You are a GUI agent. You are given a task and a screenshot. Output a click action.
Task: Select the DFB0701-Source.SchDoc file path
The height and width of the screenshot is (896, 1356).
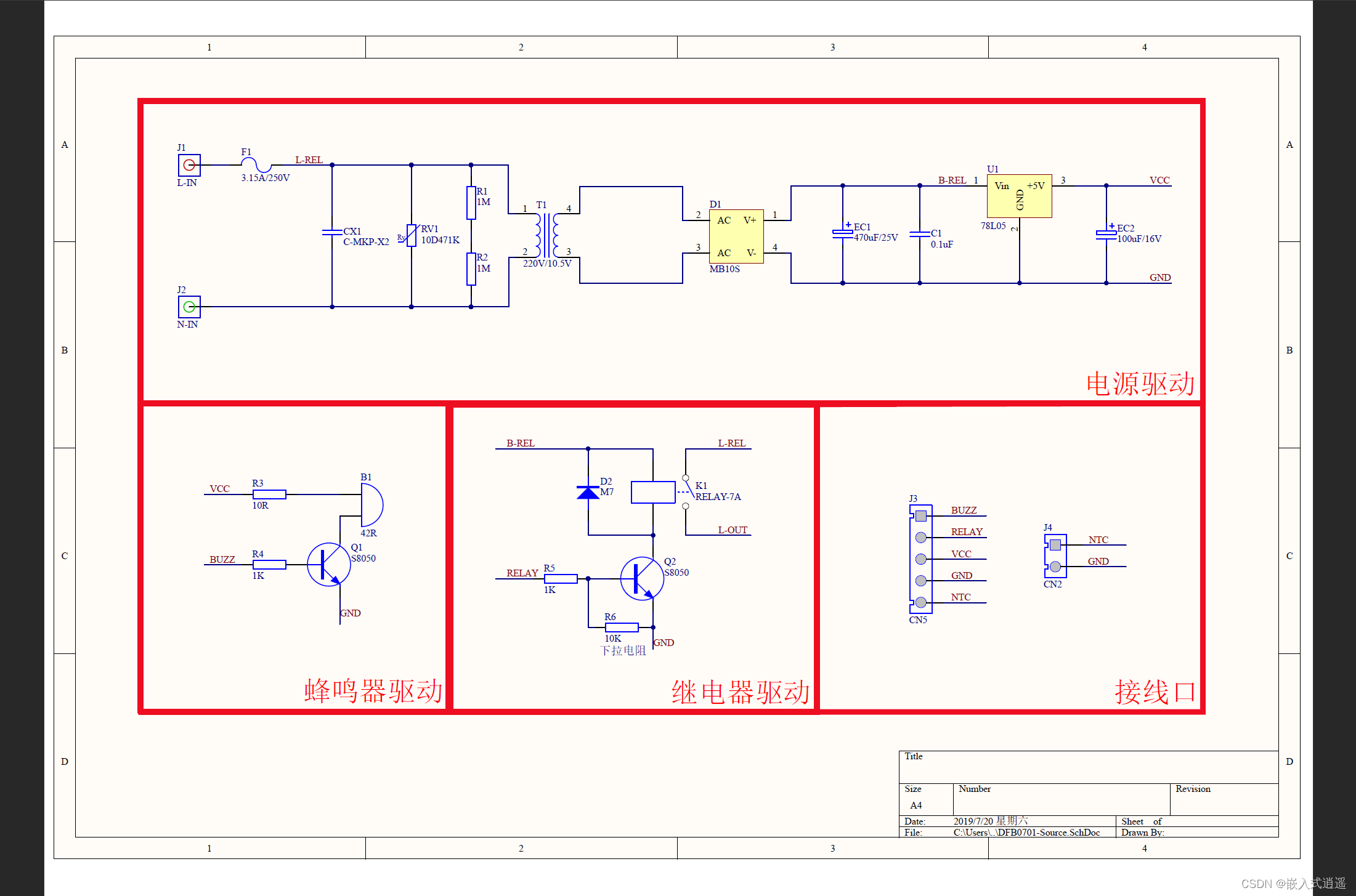point(1026,833)
